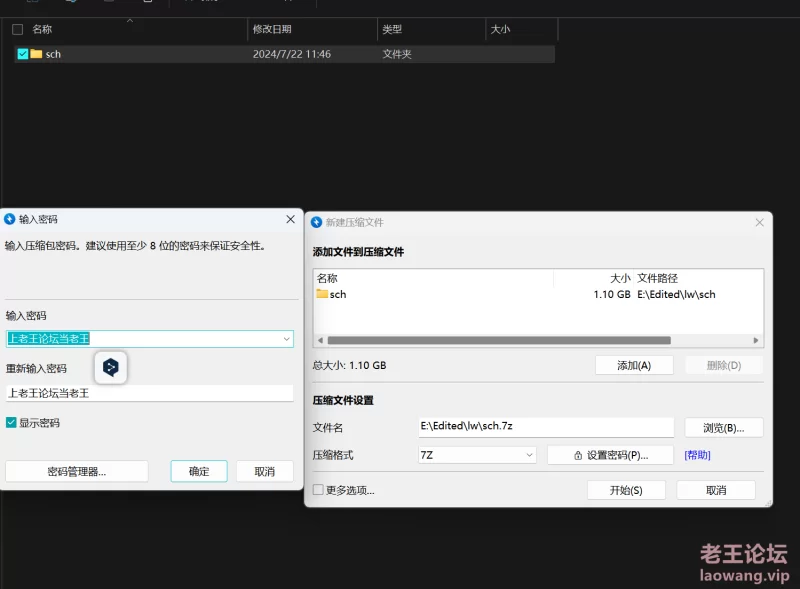Viewport: 800px width, 589px height.
Task: Expand the 输入密码 history dropdown
Action: point(286,339)
